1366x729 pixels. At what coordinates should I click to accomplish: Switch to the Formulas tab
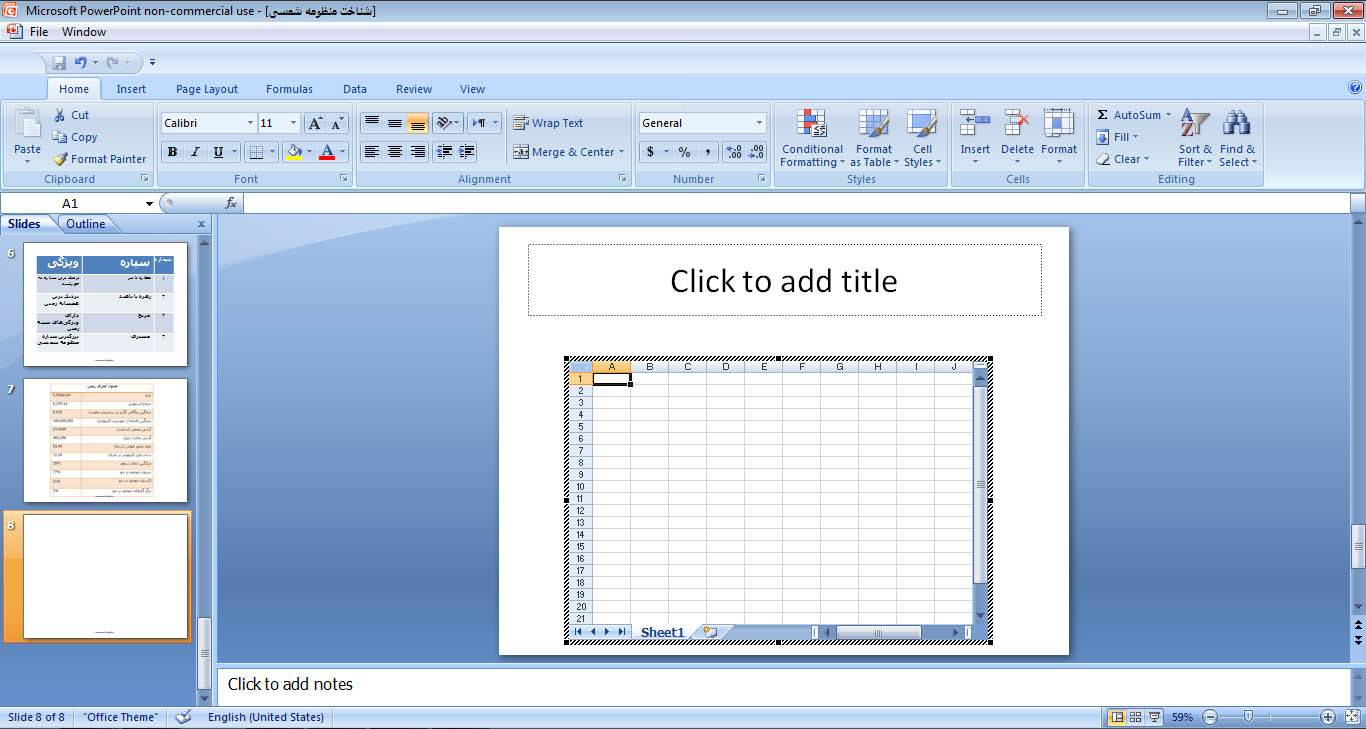coord(289,89)
